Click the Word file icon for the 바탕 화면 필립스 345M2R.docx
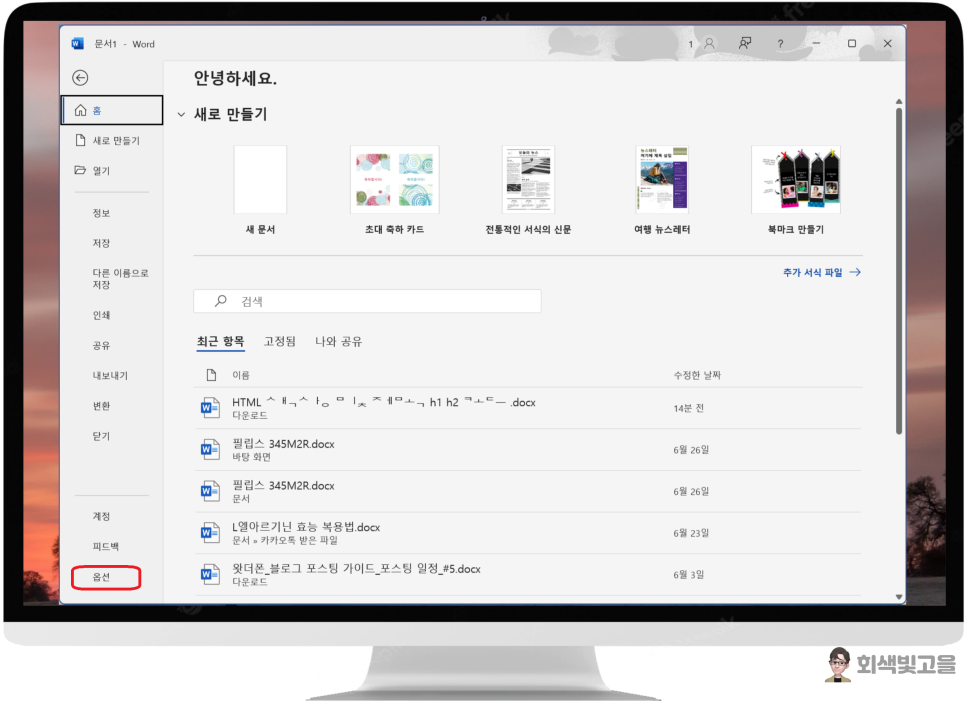The width and height of the screenshot is (966, 701). tap(209, 450)
